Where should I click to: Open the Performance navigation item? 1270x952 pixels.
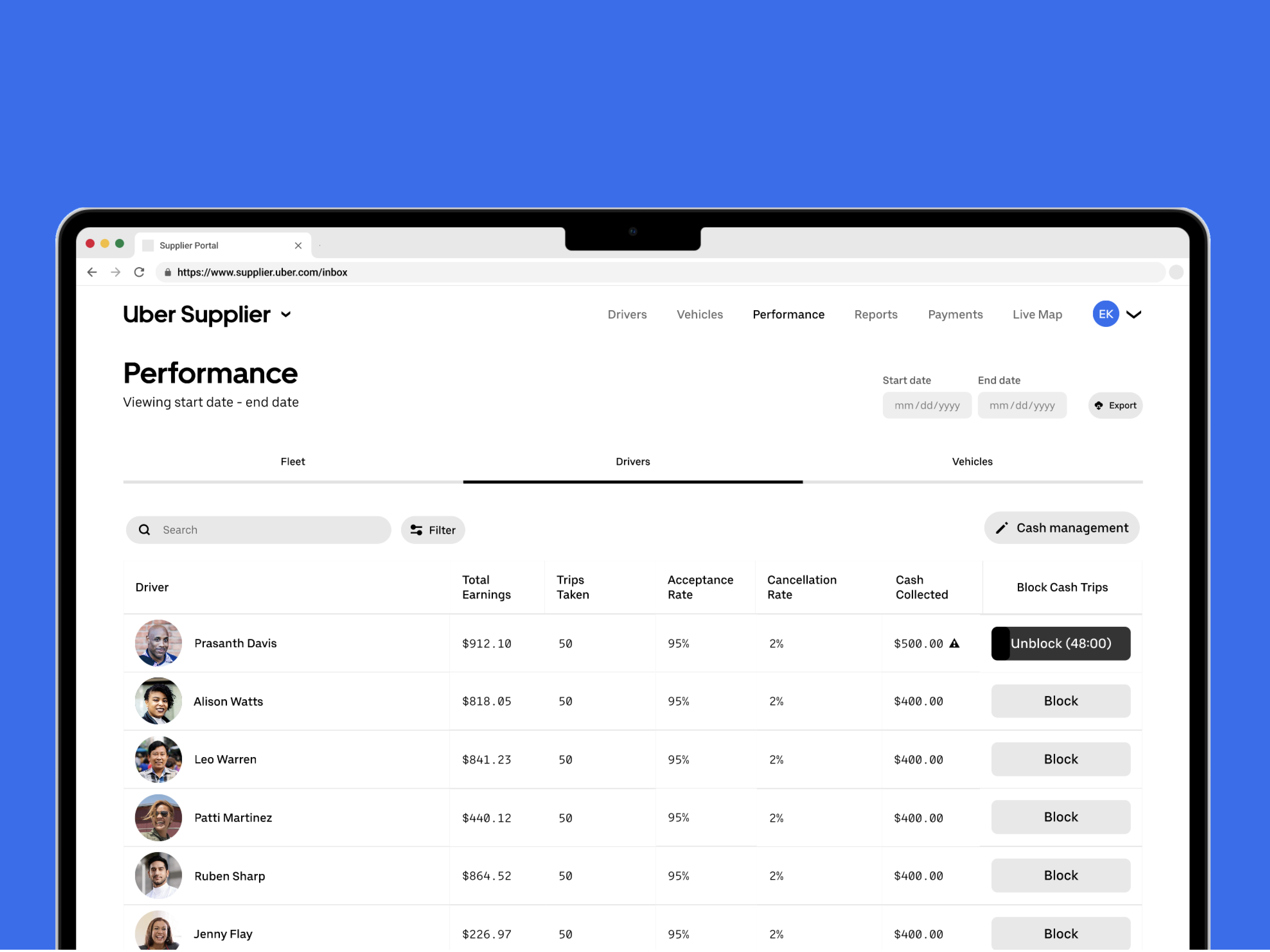click(790, 315)
